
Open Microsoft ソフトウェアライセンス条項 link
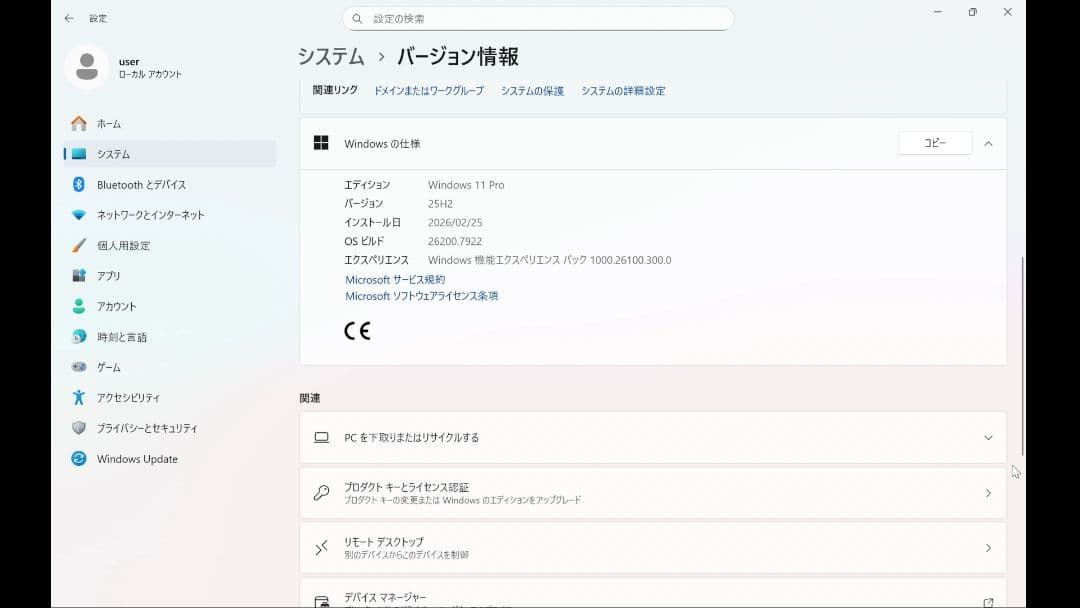[422, 296]
